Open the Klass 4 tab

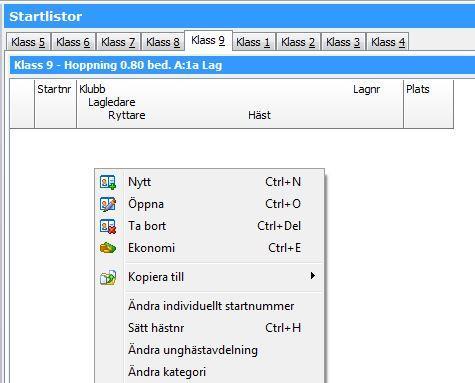(388, 42)
